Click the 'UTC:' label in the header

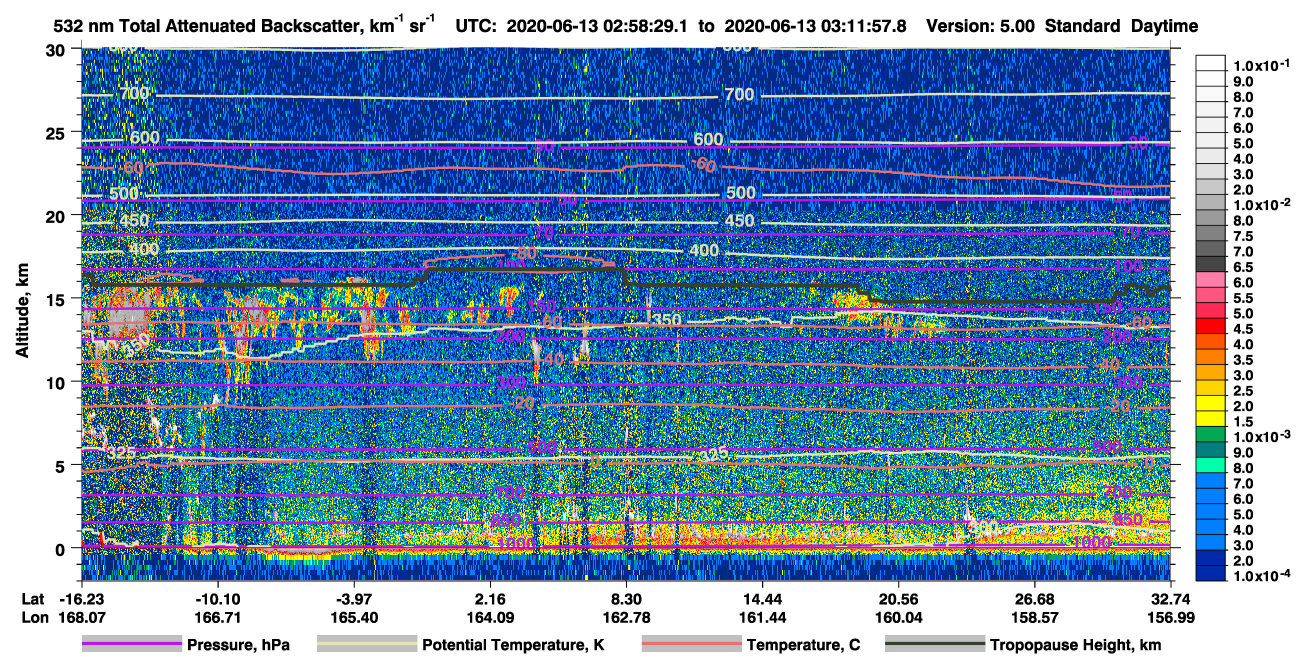[x=476, y=25]
